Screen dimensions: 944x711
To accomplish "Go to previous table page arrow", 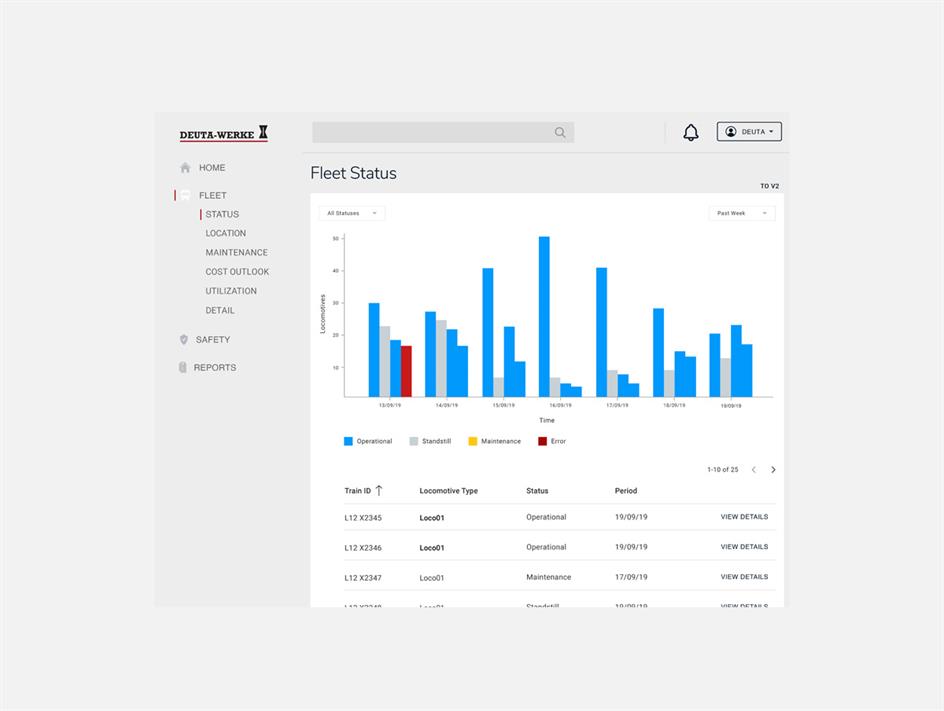I will point(754,470).
